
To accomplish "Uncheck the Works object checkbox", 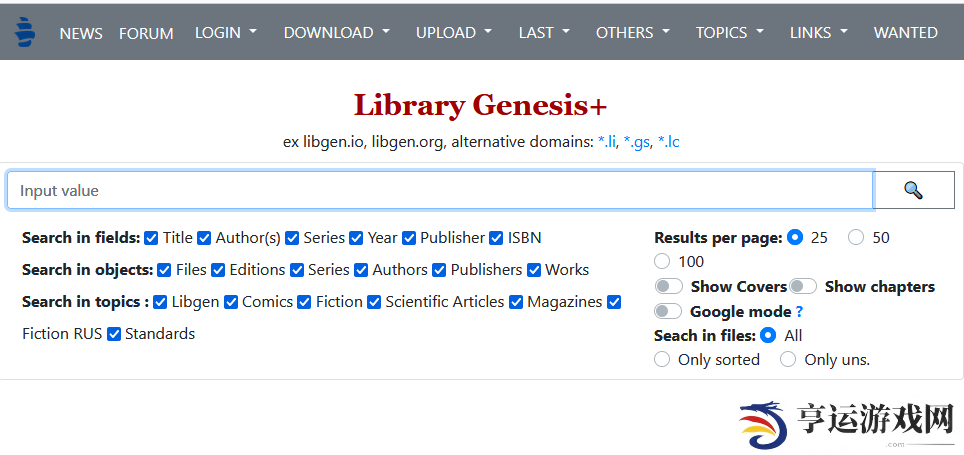I will click(x=534, y=270).
